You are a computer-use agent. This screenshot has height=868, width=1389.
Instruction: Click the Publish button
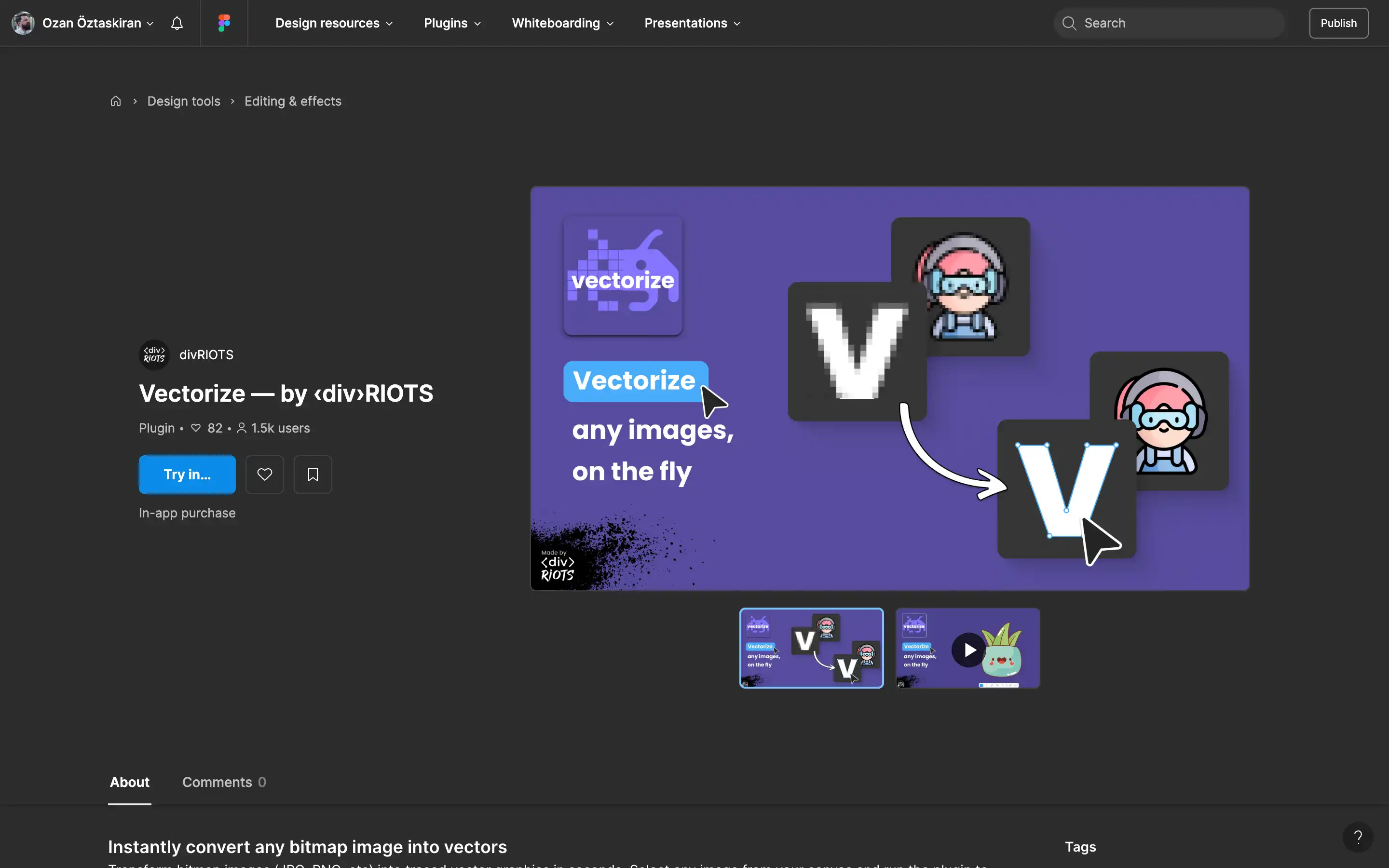pos(1338,23)
